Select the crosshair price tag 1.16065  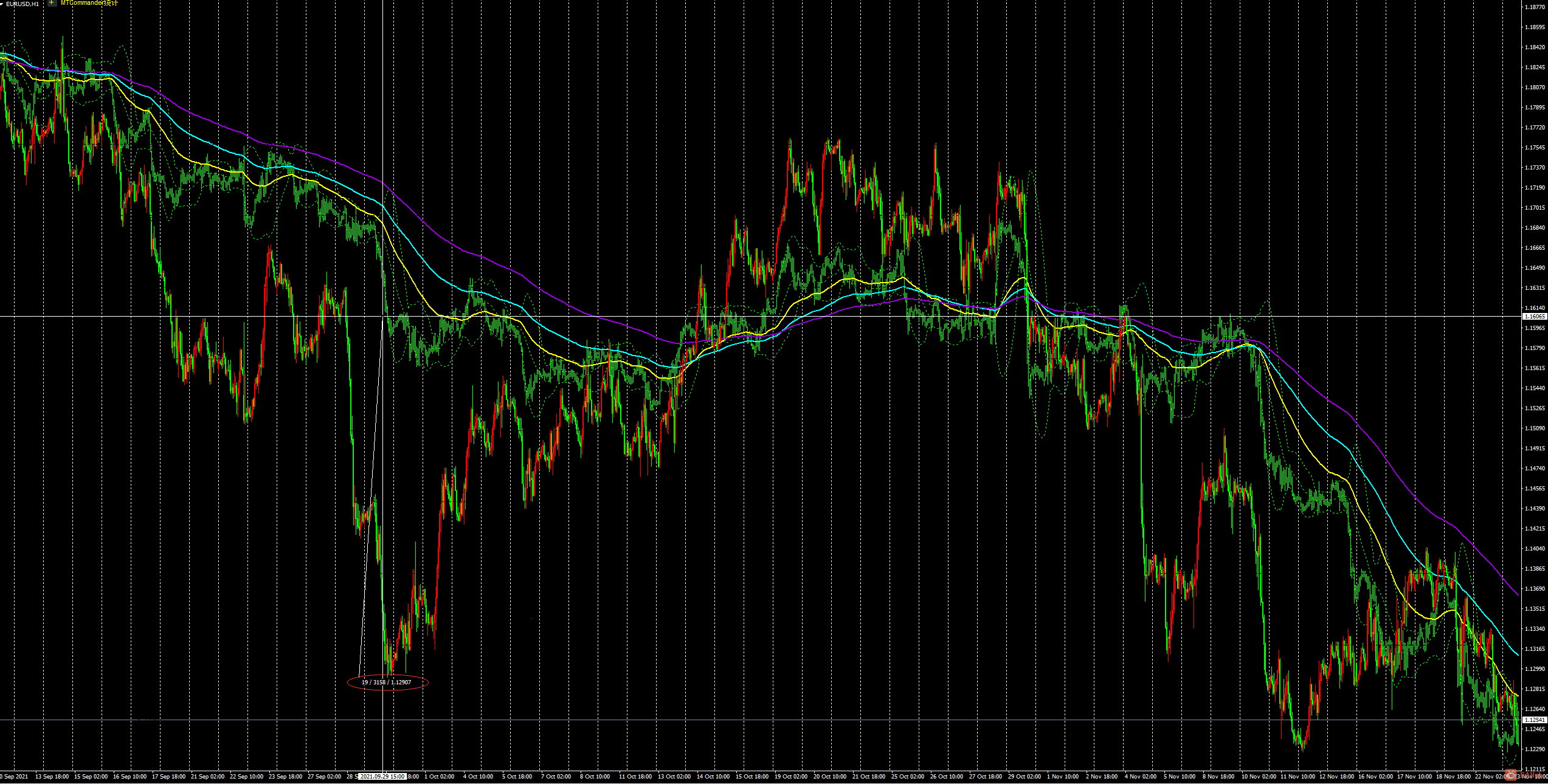tap(1535, 317)
